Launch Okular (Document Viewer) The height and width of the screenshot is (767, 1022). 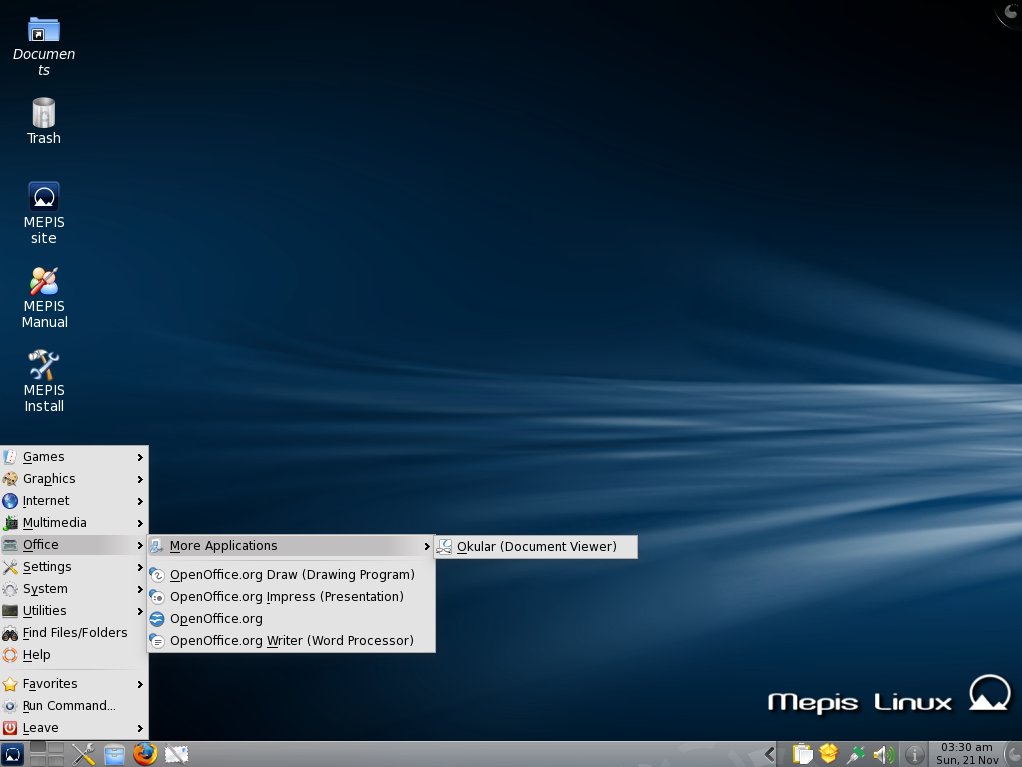click(x=536, y=547)
